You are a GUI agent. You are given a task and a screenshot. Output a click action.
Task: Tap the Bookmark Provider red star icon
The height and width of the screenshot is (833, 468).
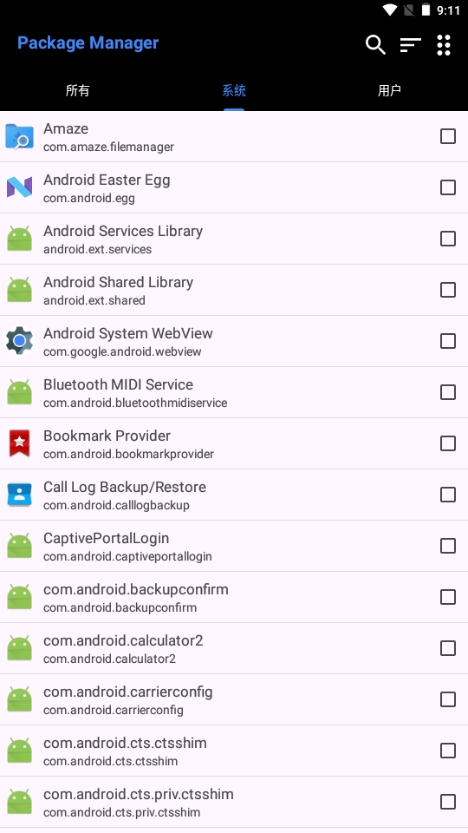pos(20,443)
